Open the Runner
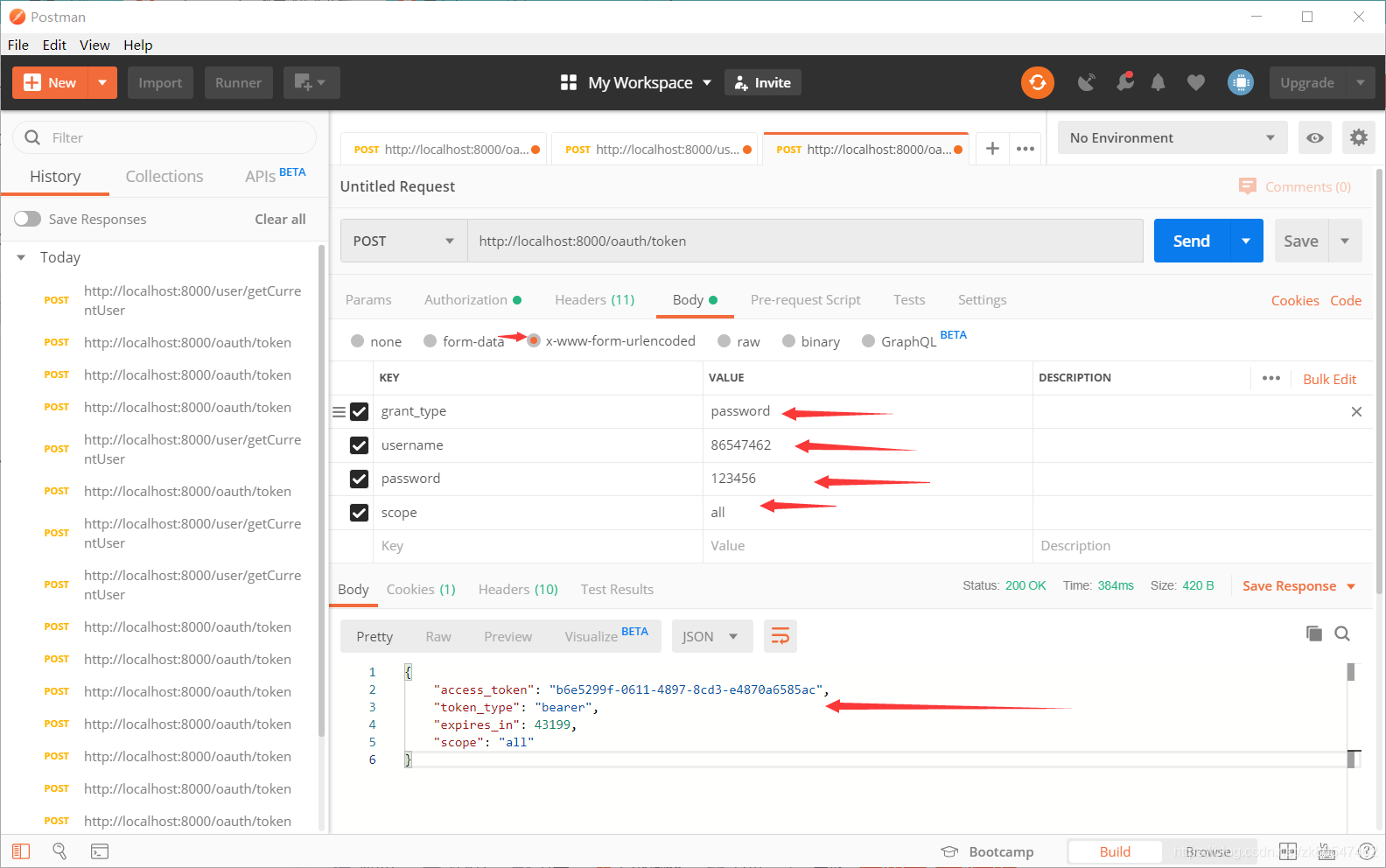The image size is (1386, 868). pyautogui.click(x=238, y=82)
